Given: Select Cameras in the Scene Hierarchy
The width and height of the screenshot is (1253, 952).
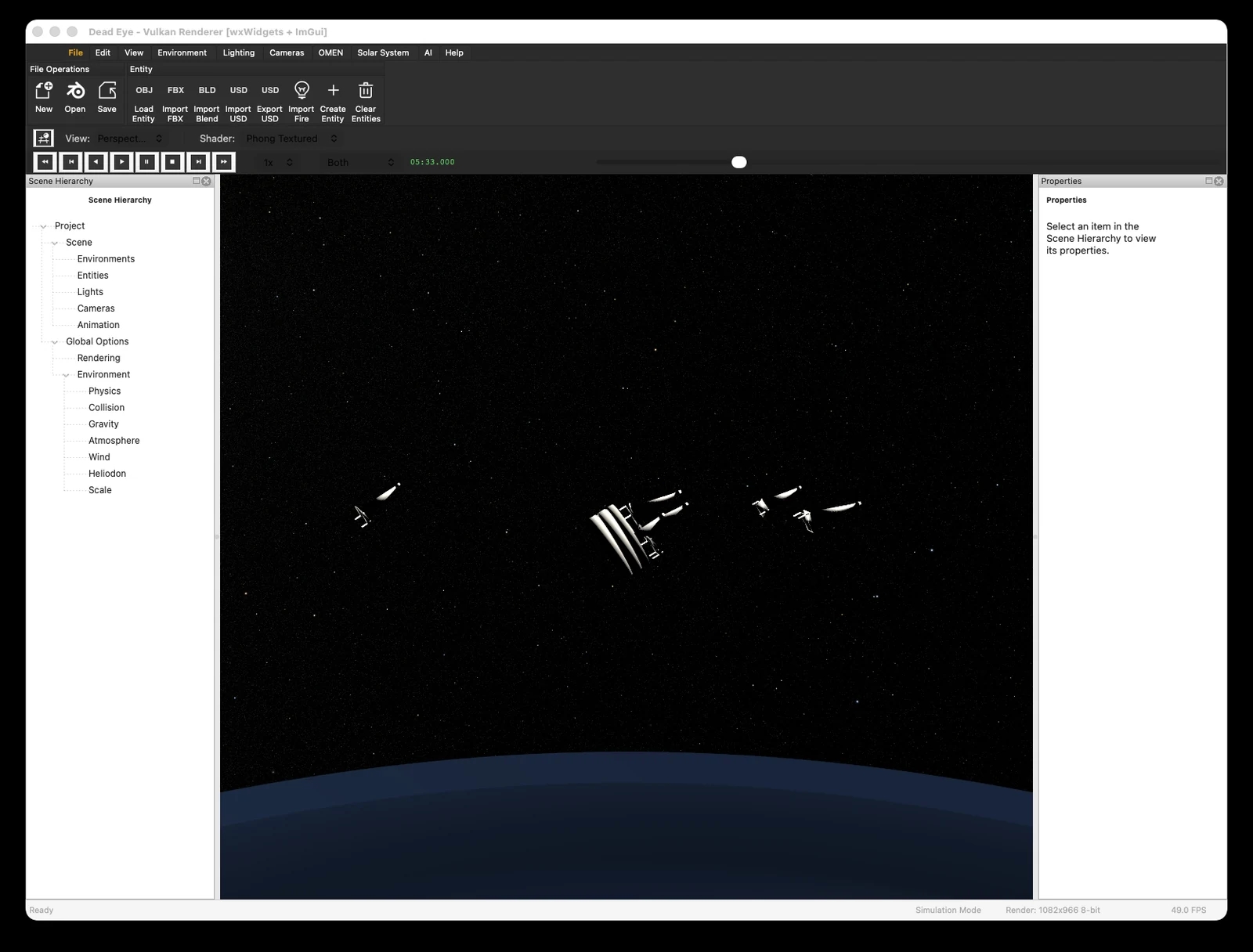Looking at the screenshot, I should click(x=96, y=308).
